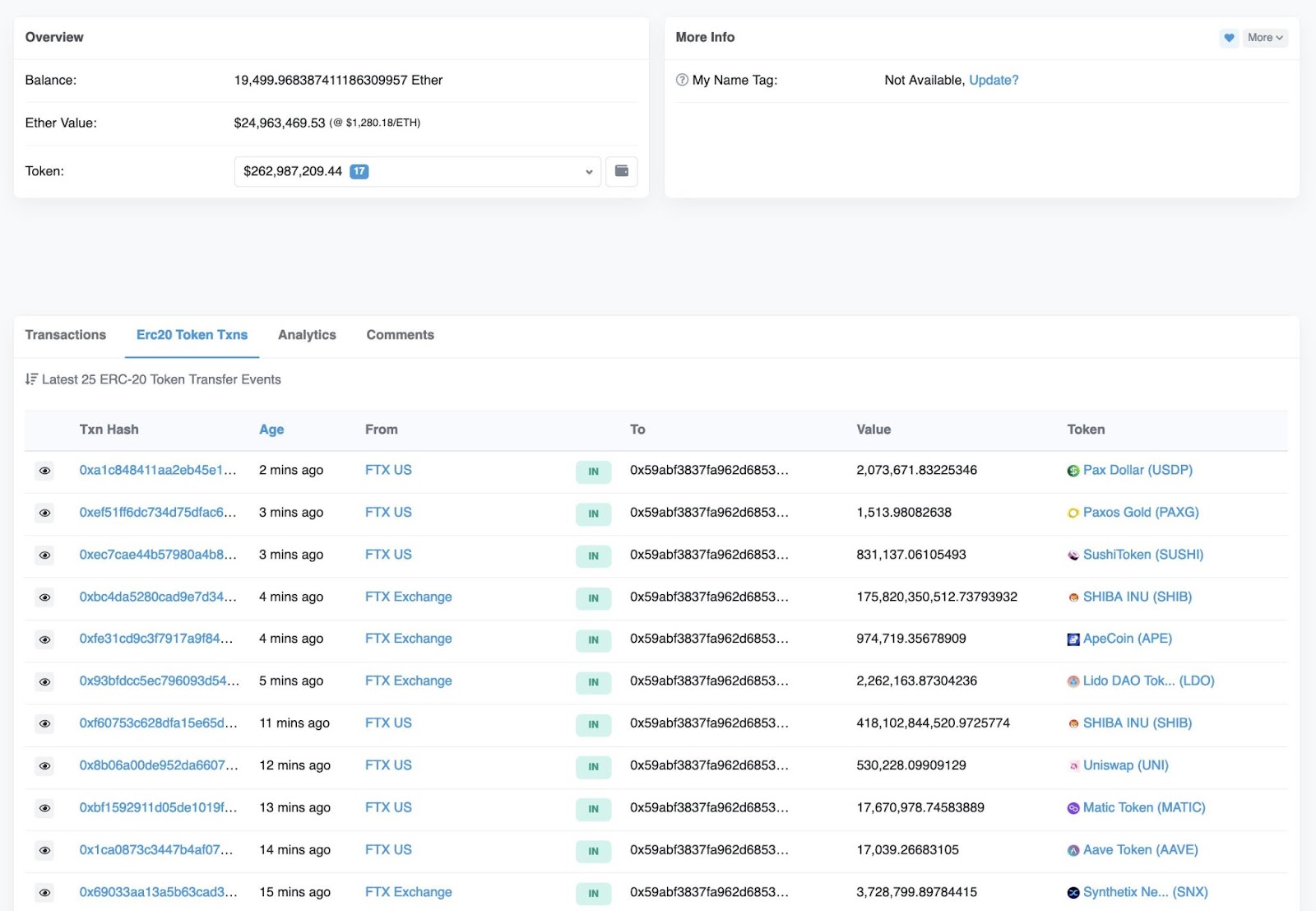Select the Erc20 Token Txns tab
The height and width of the screenshot is (911, 1316).
[x=192, y=335]
